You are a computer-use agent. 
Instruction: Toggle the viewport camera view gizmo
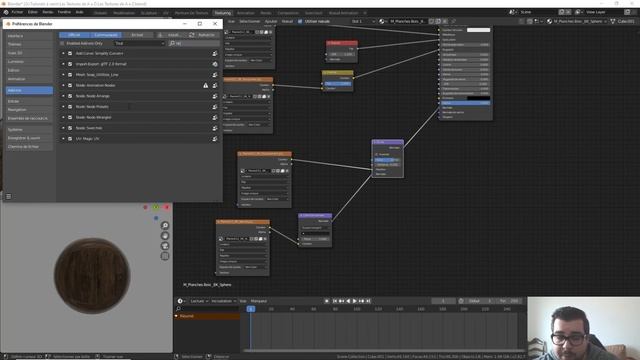click(x=165, y=246)
